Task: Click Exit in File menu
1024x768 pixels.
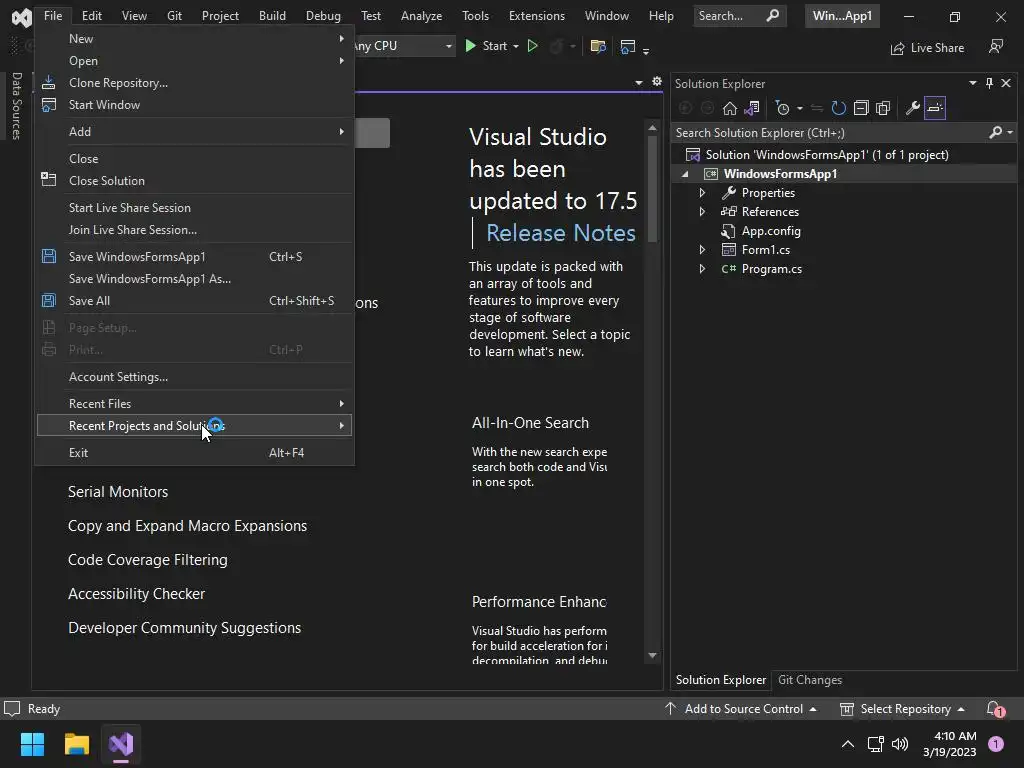Action: pyautogui.click(x=195, y=453)
